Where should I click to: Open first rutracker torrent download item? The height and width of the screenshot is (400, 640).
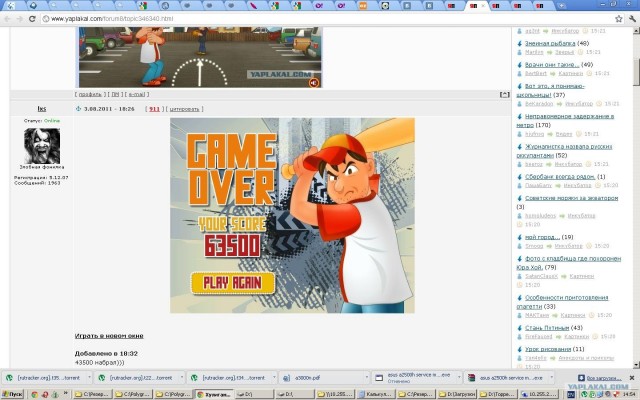(43, 378)
